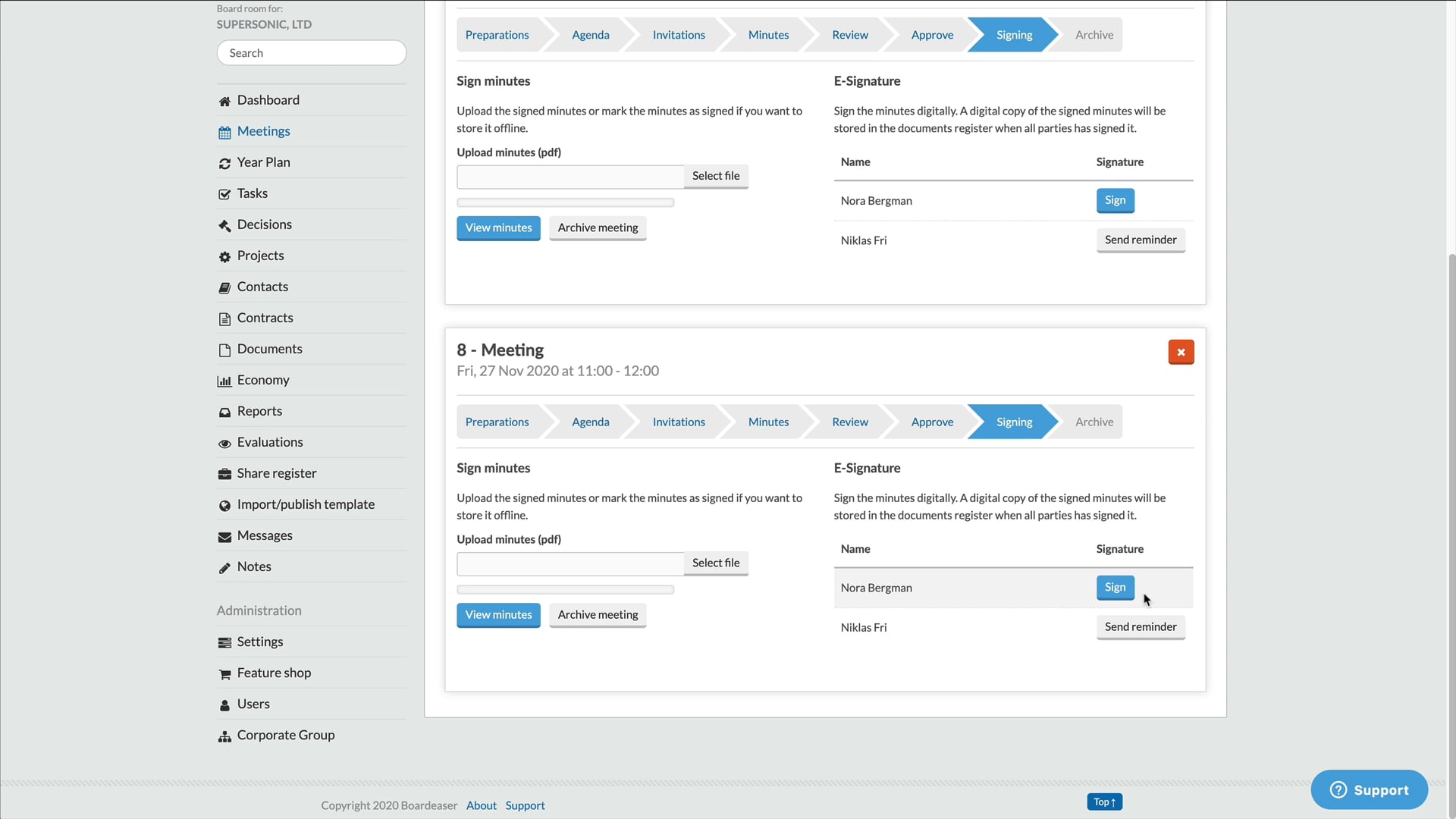1456x819 pixels.
Task: Click upload progress bar in upper meeting
Action: [565, 202]
